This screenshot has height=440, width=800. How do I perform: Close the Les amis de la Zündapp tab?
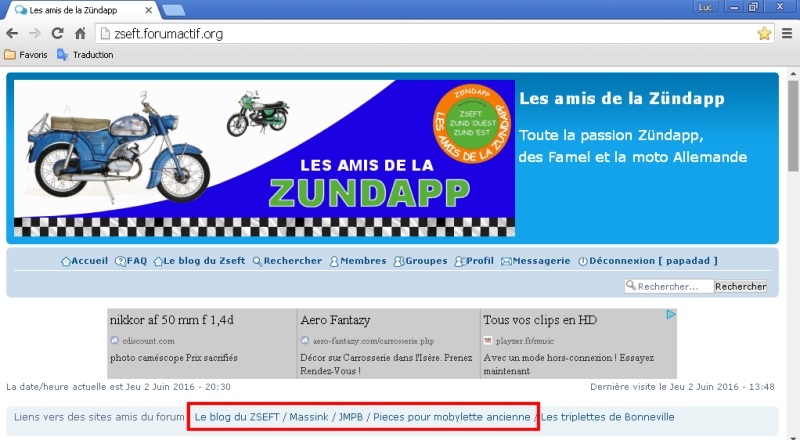click(148, 10)
